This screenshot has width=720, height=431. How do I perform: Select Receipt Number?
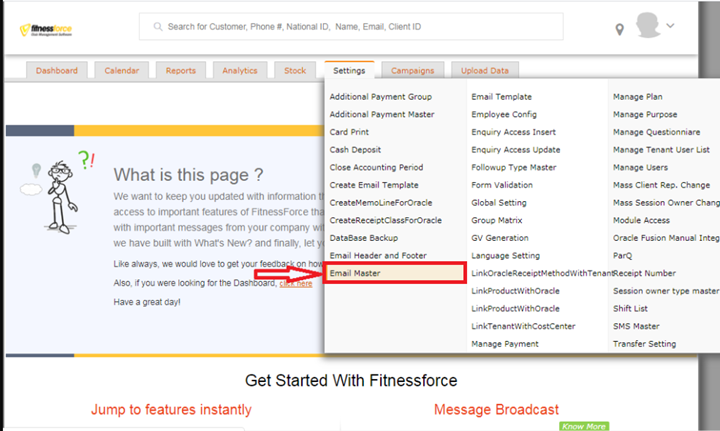coord(644,274)
